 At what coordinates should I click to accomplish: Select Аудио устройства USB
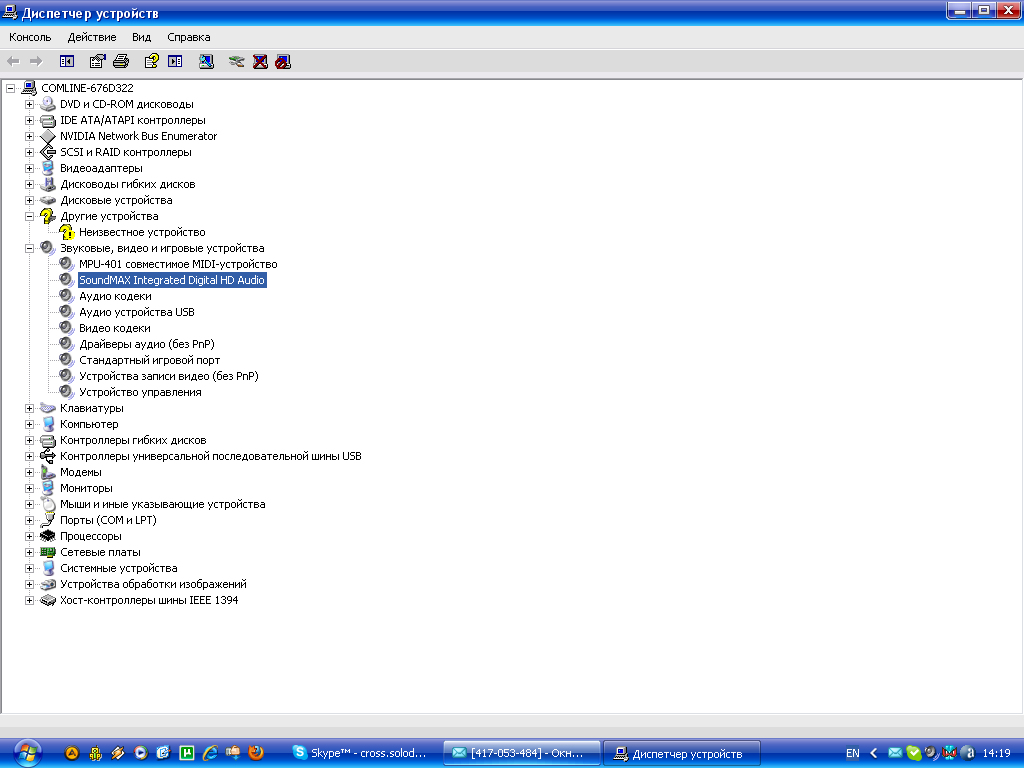pyautogui.click(x=137, y=312)
